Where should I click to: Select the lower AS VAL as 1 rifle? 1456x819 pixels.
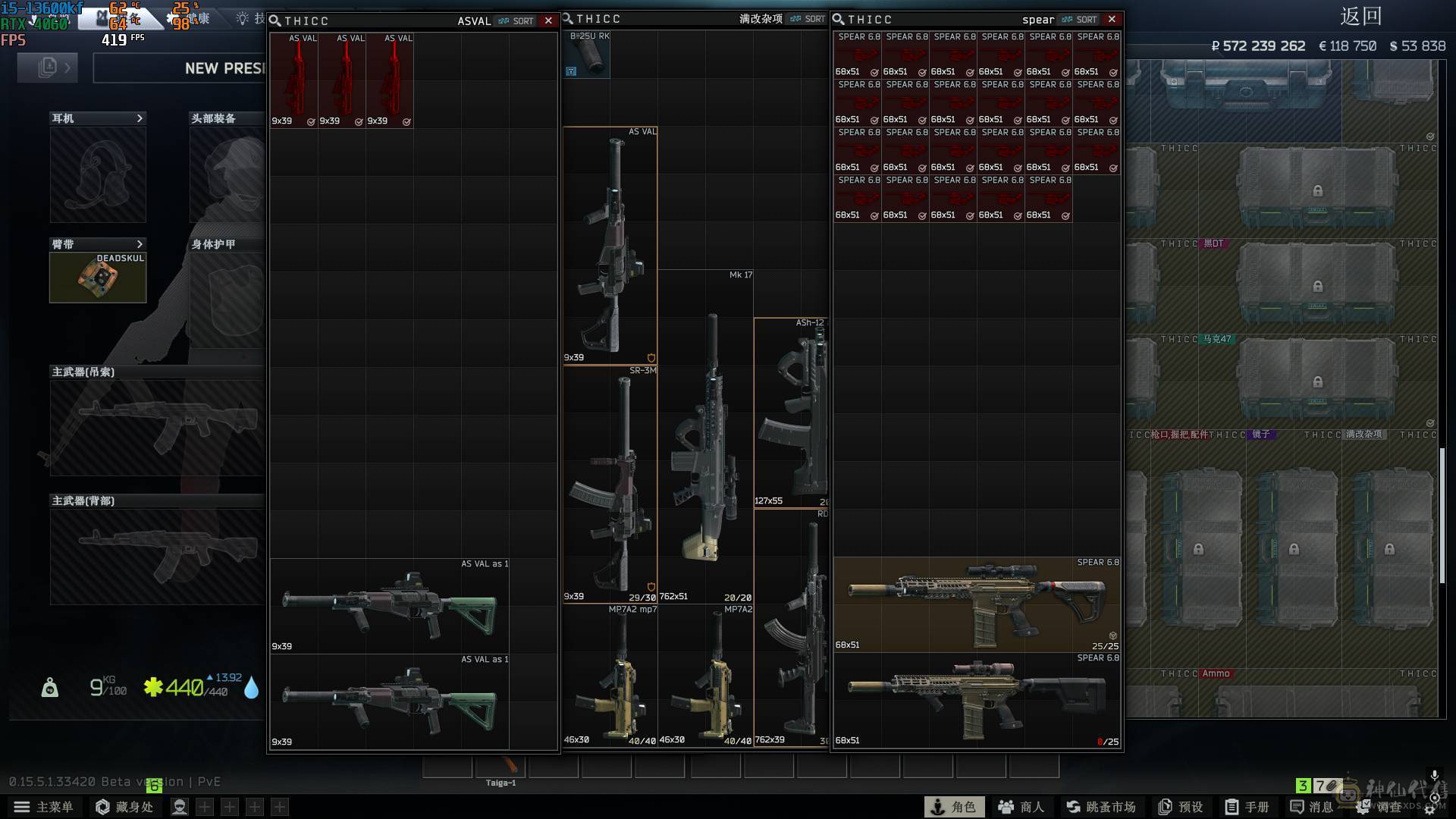pyautogui.click(x=390, y=701)
